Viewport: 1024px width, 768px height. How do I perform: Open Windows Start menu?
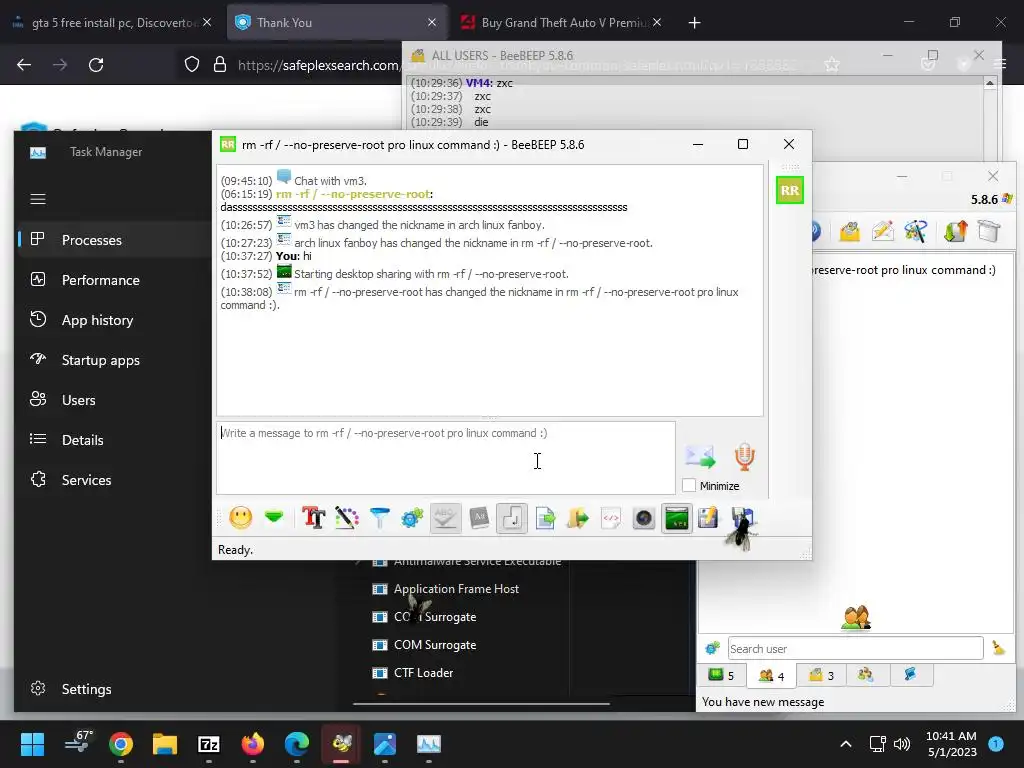tap(32, 744)
